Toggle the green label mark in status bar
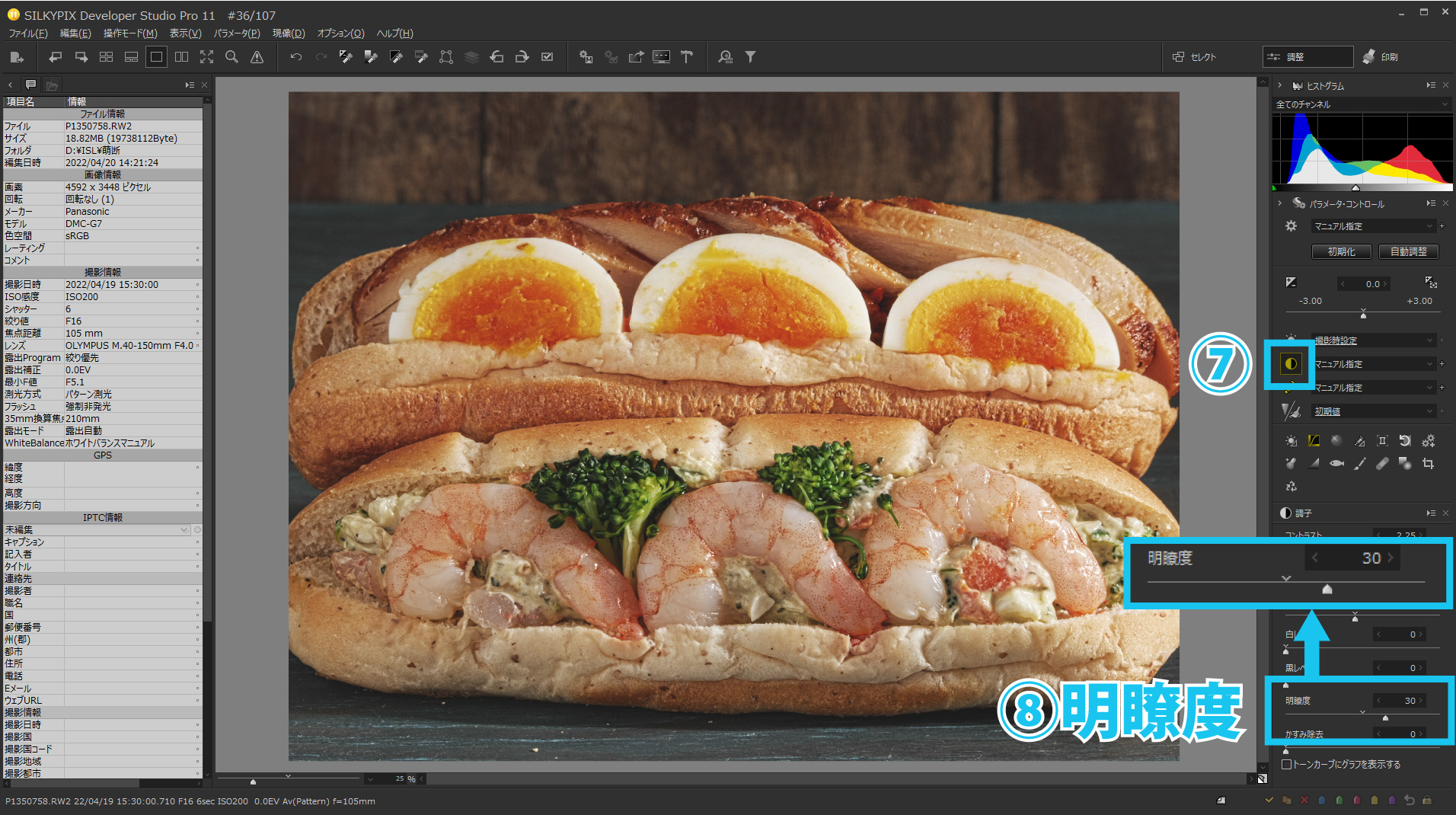Screen dimensions: 1456x815 [1339, 801]
